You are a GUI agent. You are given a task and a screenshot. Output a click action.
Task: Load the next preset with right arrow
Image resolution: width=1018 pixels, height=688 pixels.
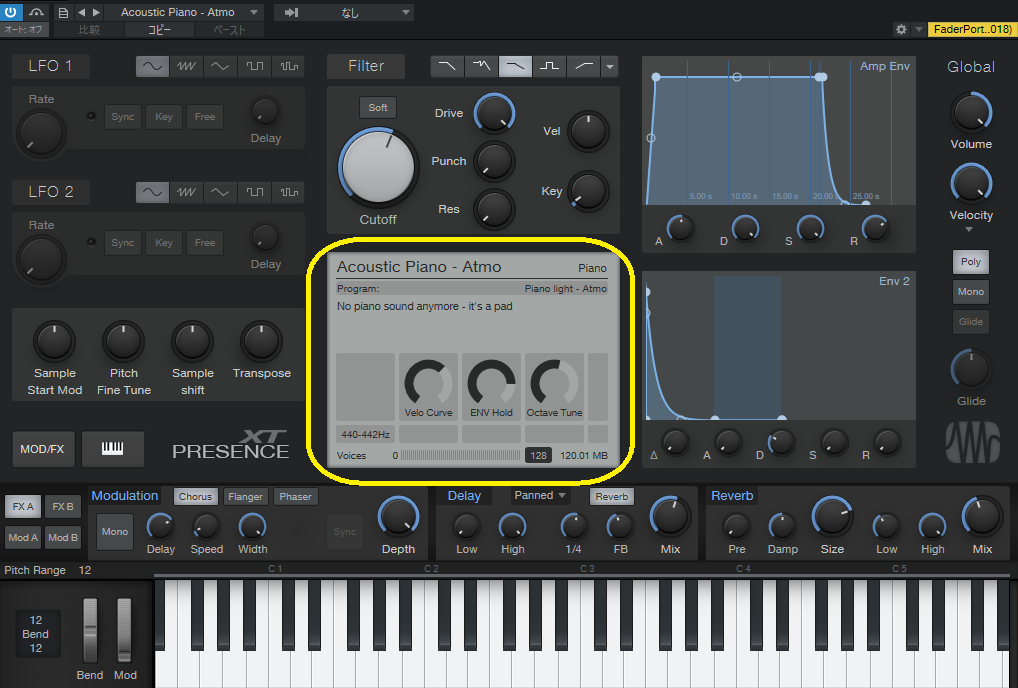pyautogui.click(x=96, y=12)
